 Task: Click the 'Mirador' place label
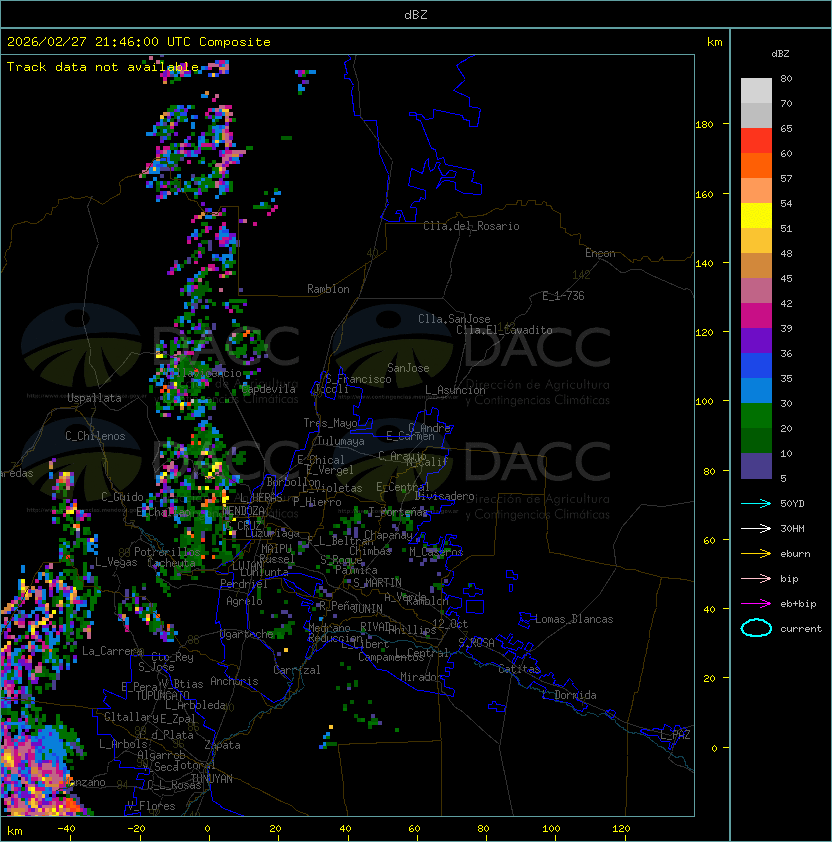coord(422,677)
